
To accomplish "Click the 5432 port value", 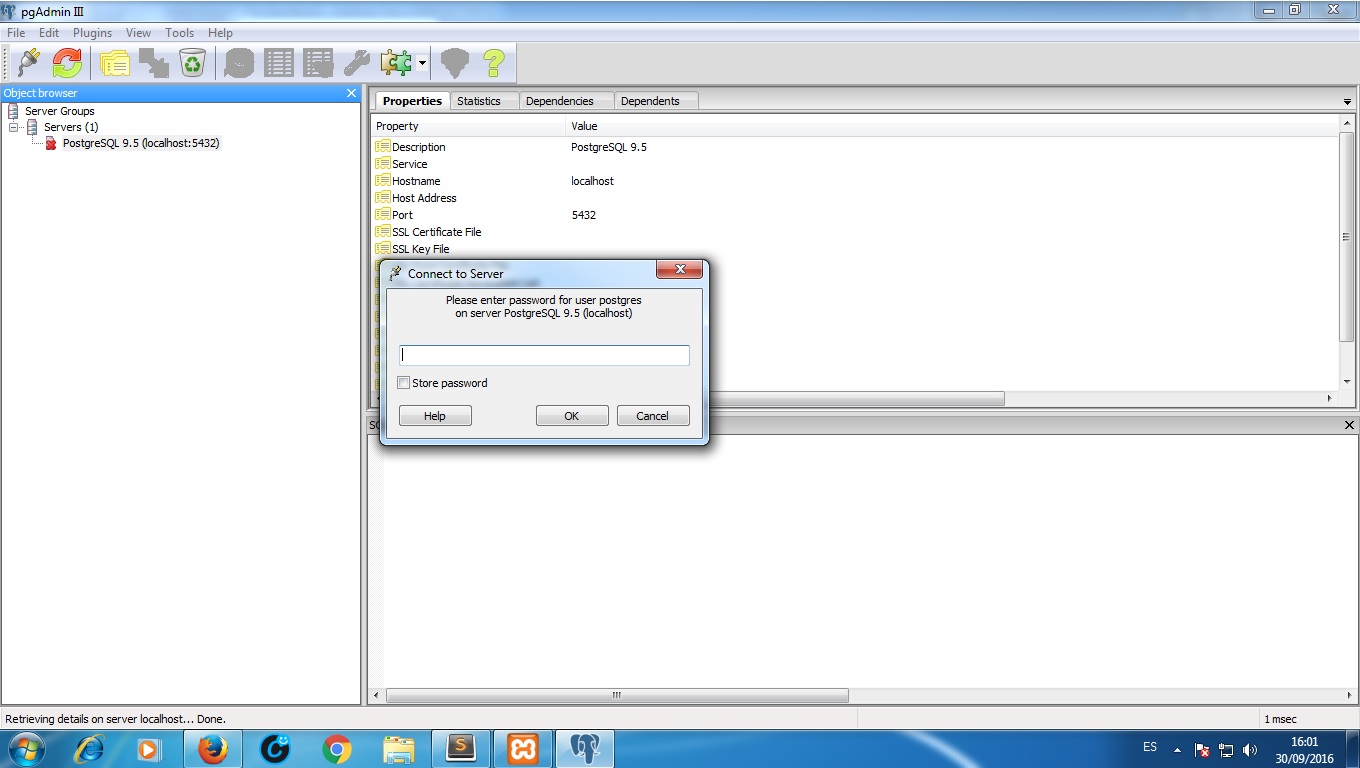I will 585,215.
